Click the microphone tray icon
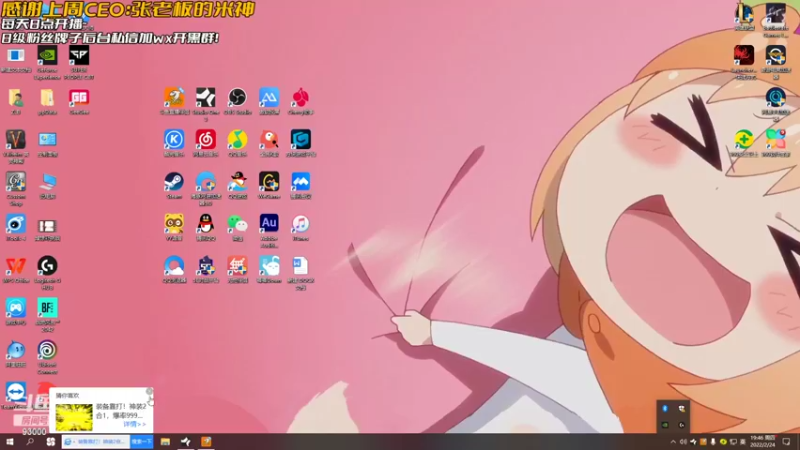 point(713,442)
